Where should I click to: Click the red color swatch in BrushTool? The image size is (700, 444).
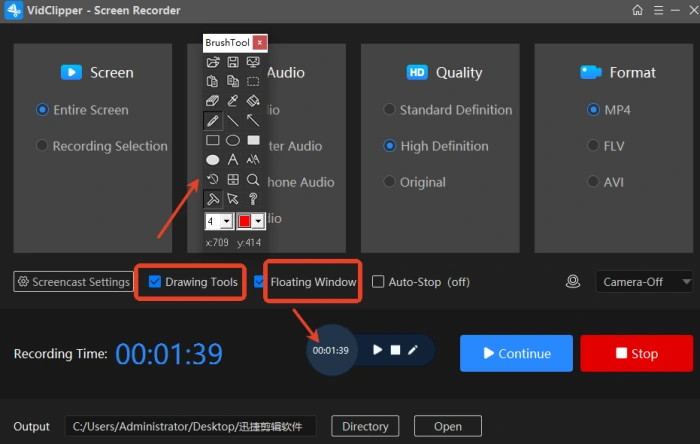(244, 221)
